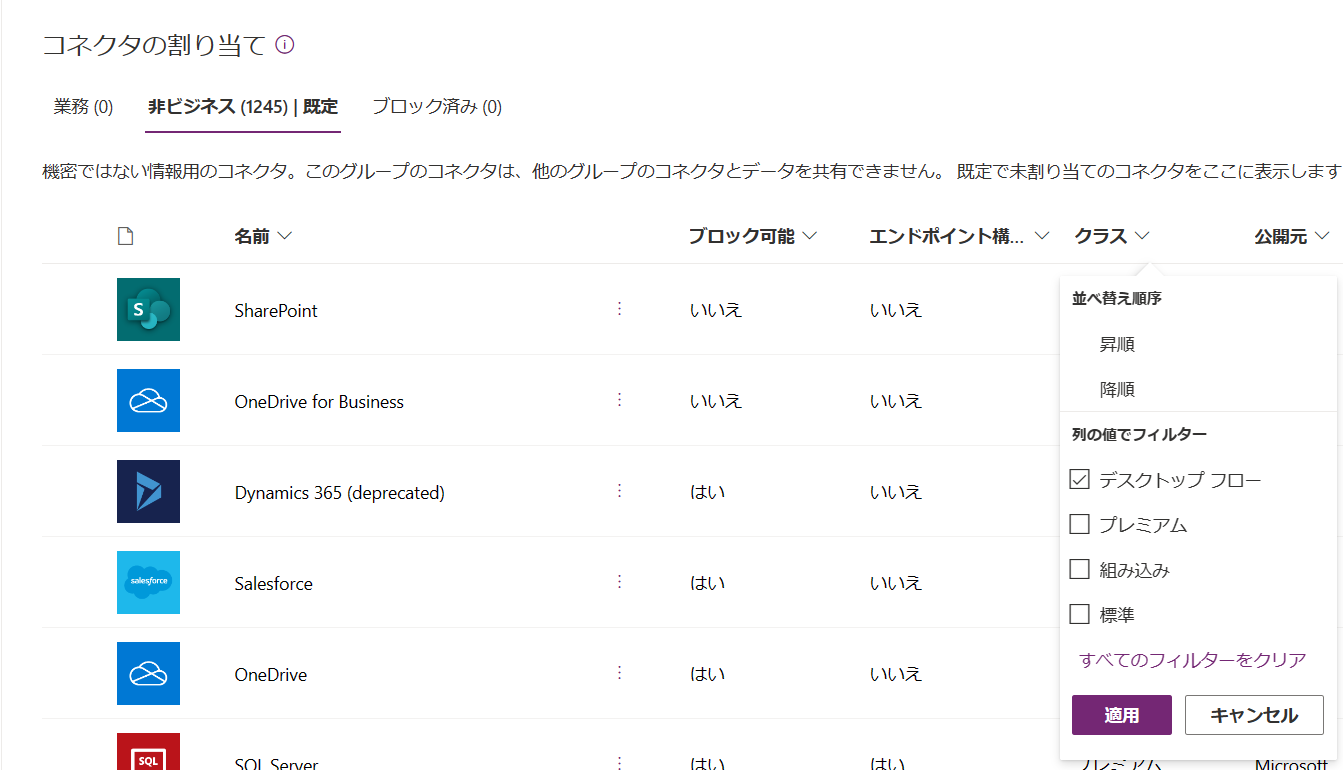The height and width of the screenshot is (770, 1343).
Task: Click はい under ブロック可能 for Dynamics 365
Action: [x=707, y=492]
